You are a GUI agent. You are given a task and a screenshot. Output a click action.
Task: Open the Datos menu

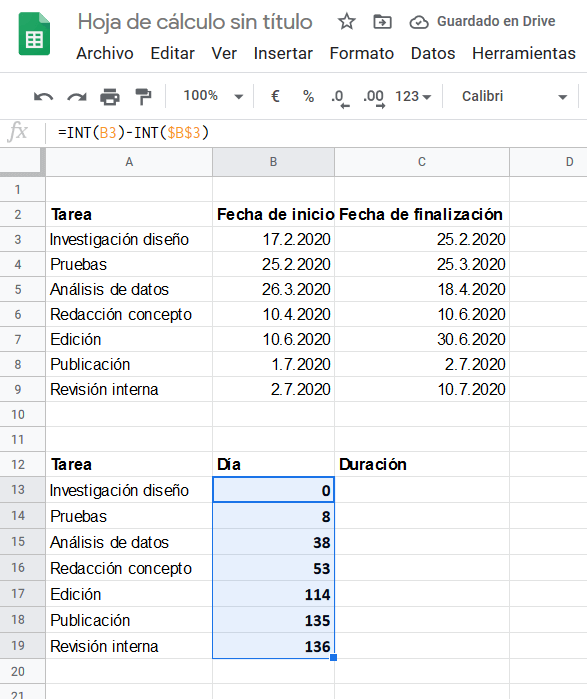433,53
